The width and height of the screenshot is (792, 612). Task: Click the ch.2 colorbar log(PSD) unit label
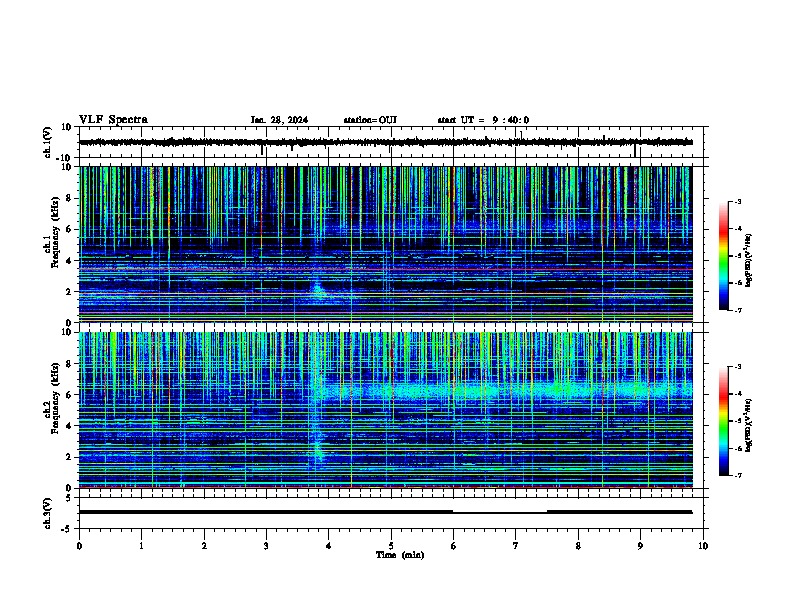(749, 425)
